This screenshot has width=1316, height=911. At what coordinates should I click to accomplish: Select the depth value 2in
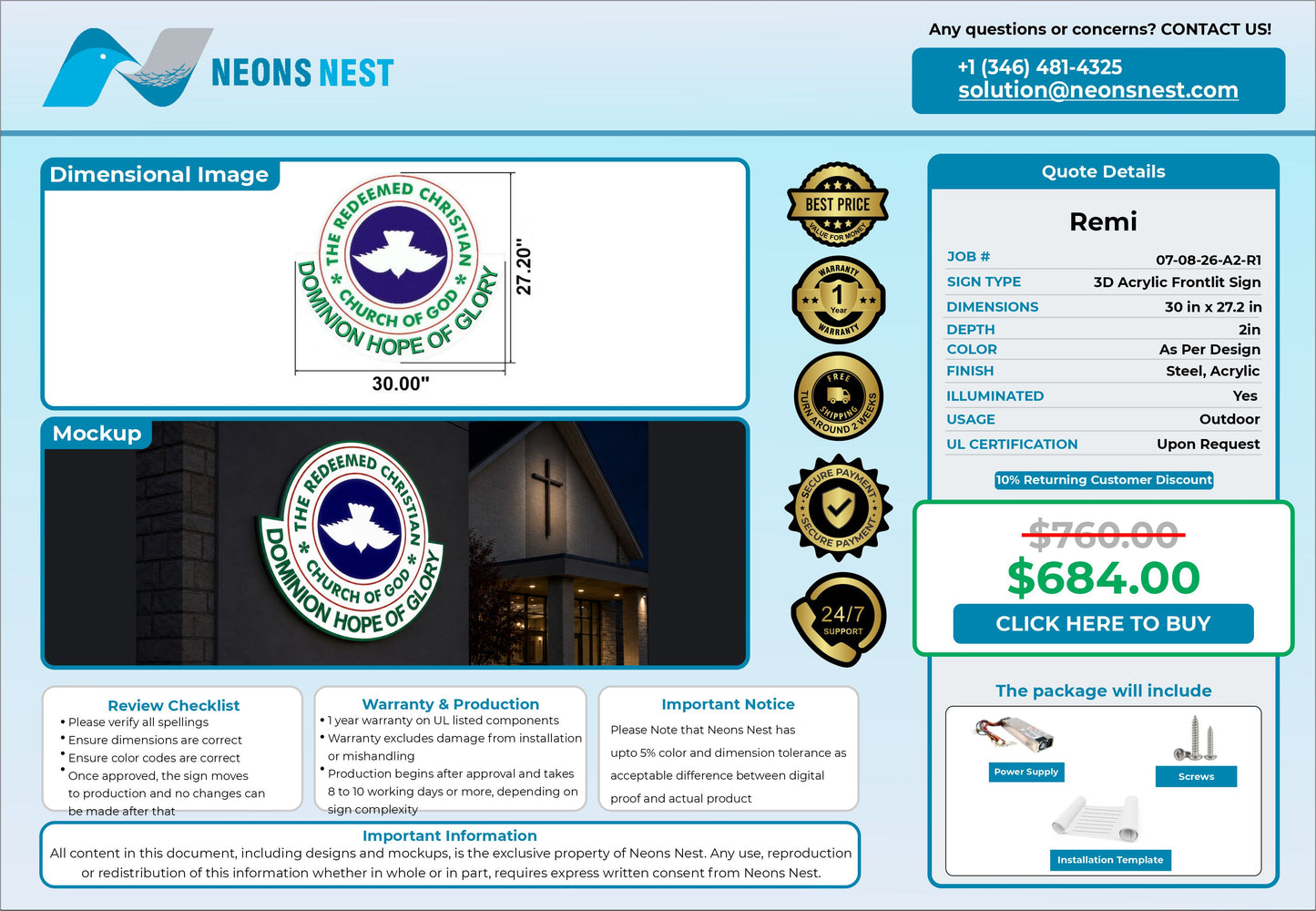click(1250, 330)
